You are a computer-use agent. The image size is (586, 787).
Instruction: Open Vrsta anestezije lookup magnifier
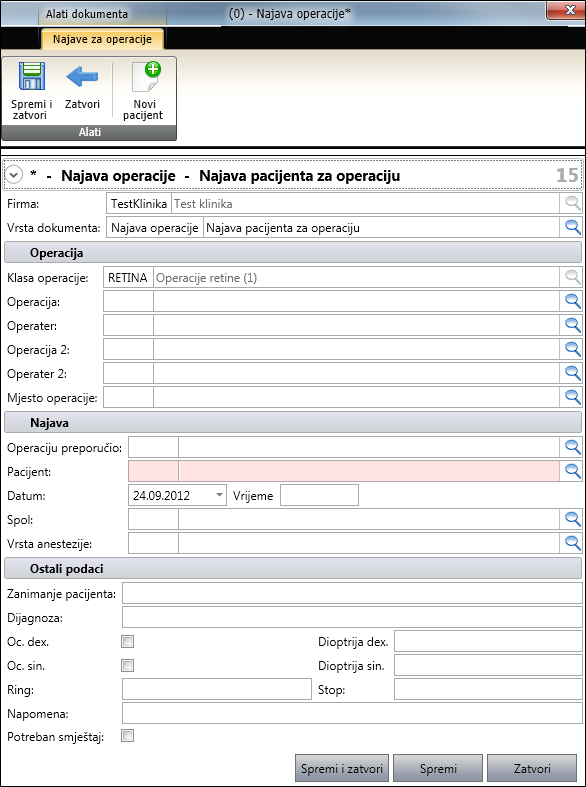[x=572, y=543]
